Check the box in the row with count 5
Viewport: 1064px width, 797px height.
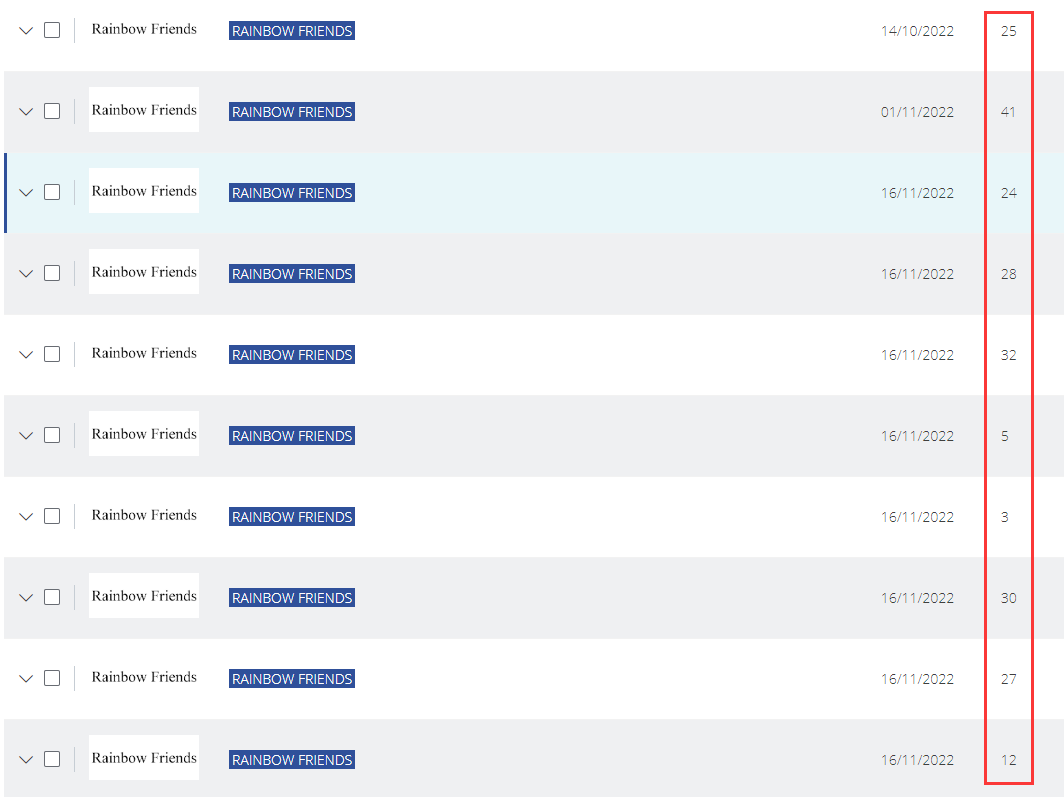(x=52, y=435)
